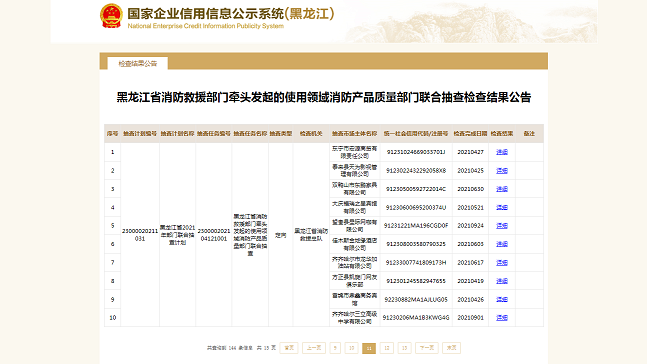This screenshot has width=647, height=364.
Task: Click the page announcement heading 黑龙江省消防救援部门
Action: point(324,97)
